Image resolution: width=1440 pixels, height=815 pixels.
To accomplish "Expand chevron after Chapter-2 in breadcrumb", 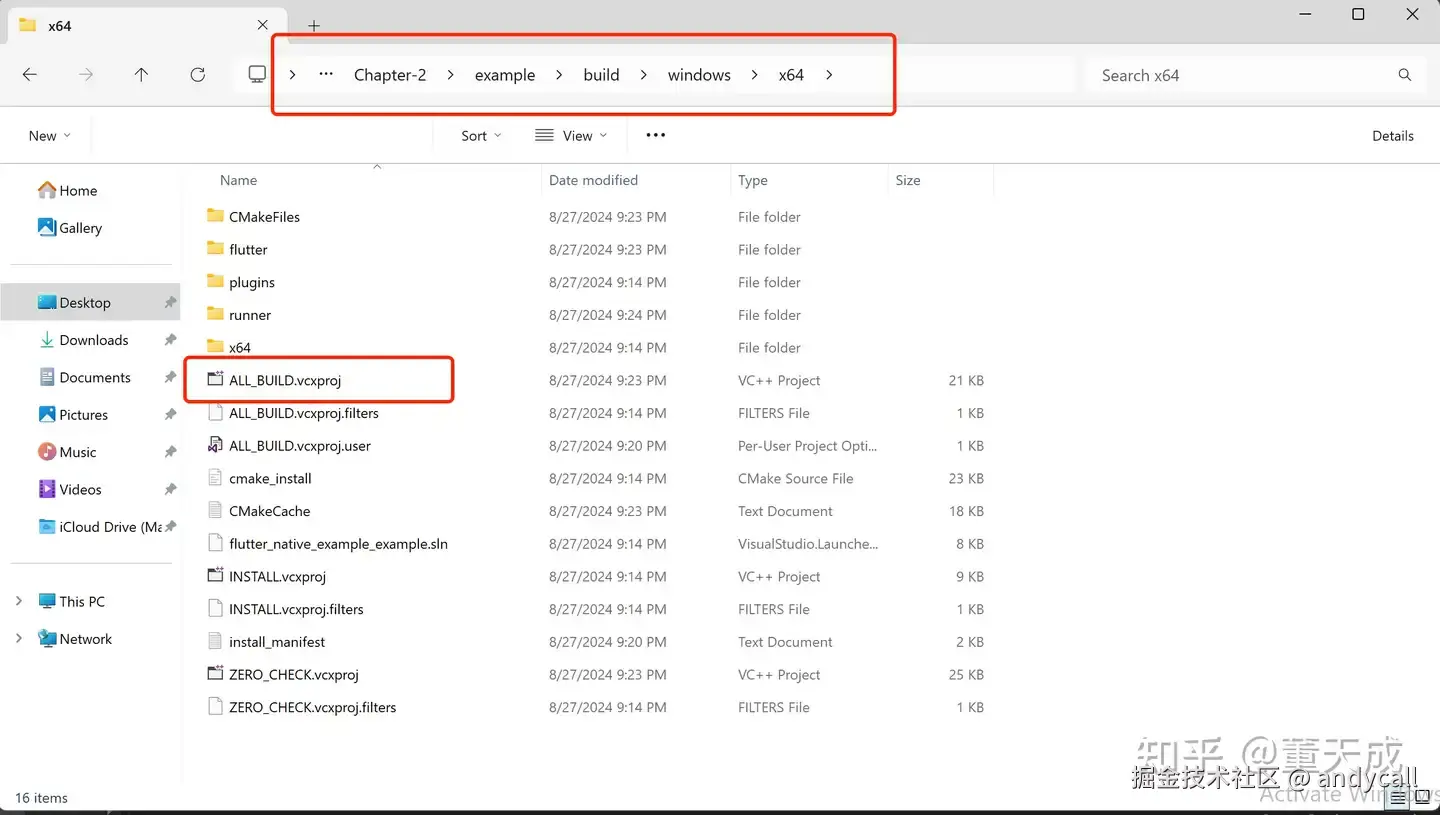I will [451, 75].
